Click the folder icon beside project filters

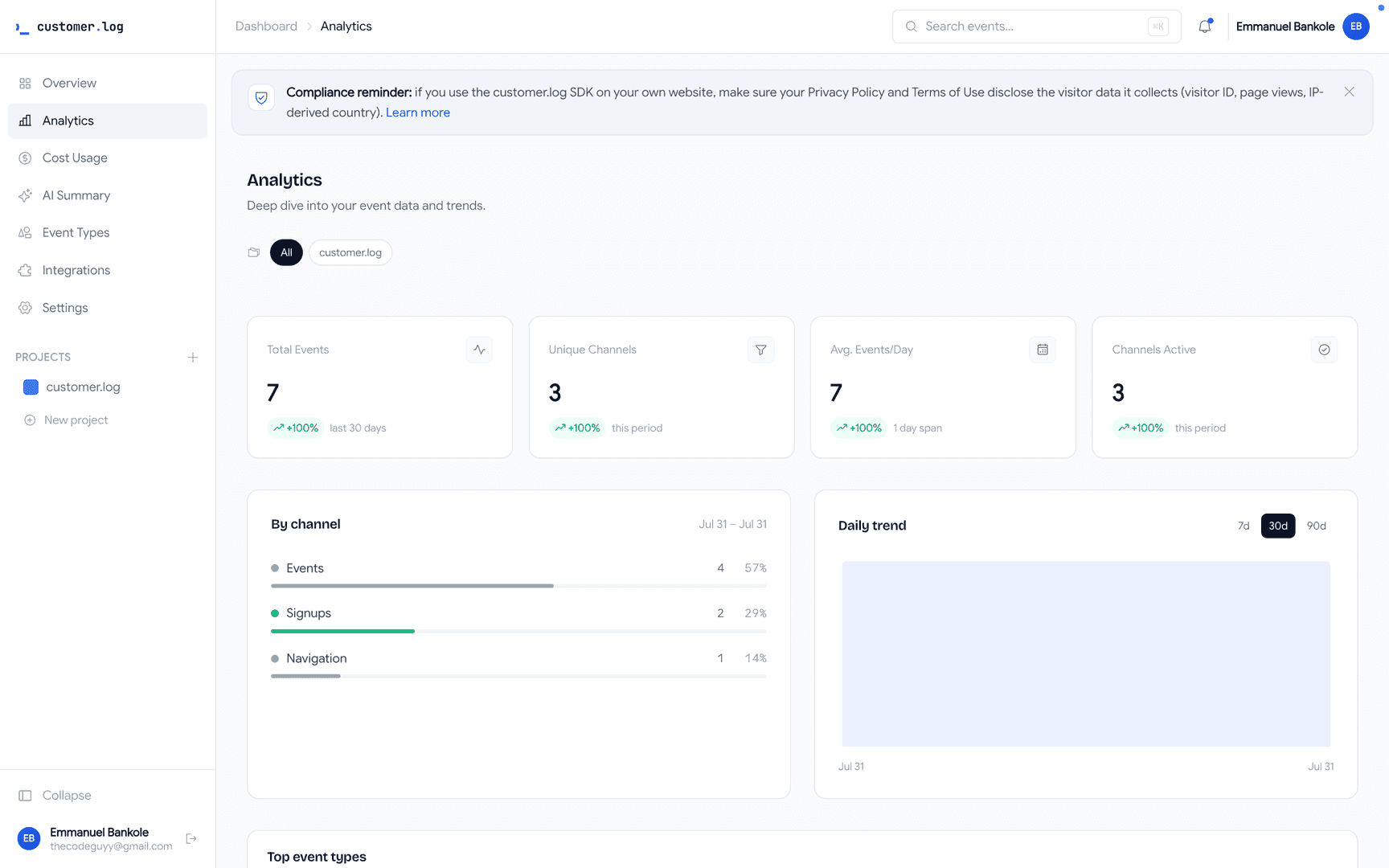pos(254,252)
